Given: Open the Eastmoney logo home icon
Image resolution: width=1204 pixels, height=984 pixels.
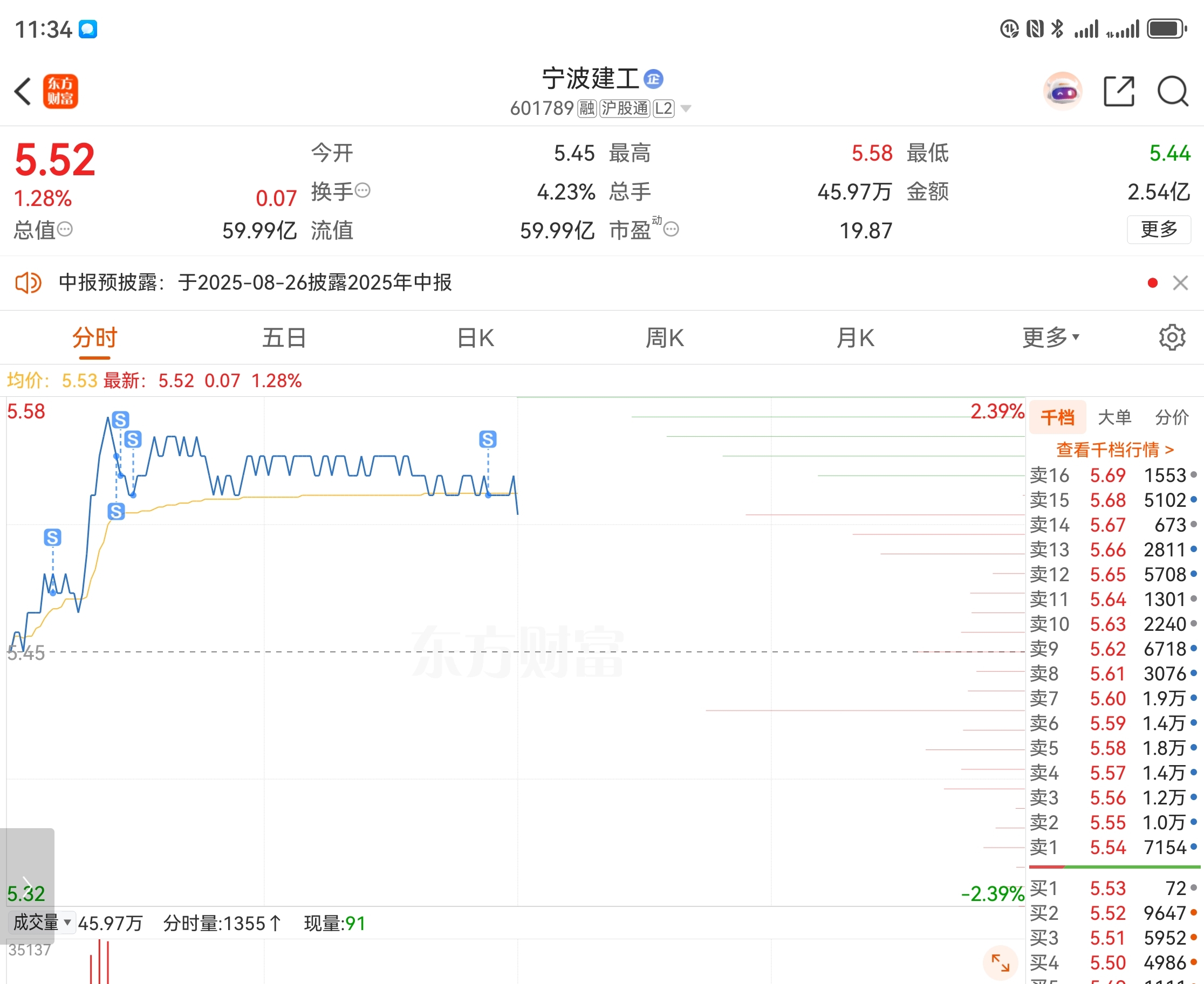Looking at the screenshot, I should tap(60, 91).
